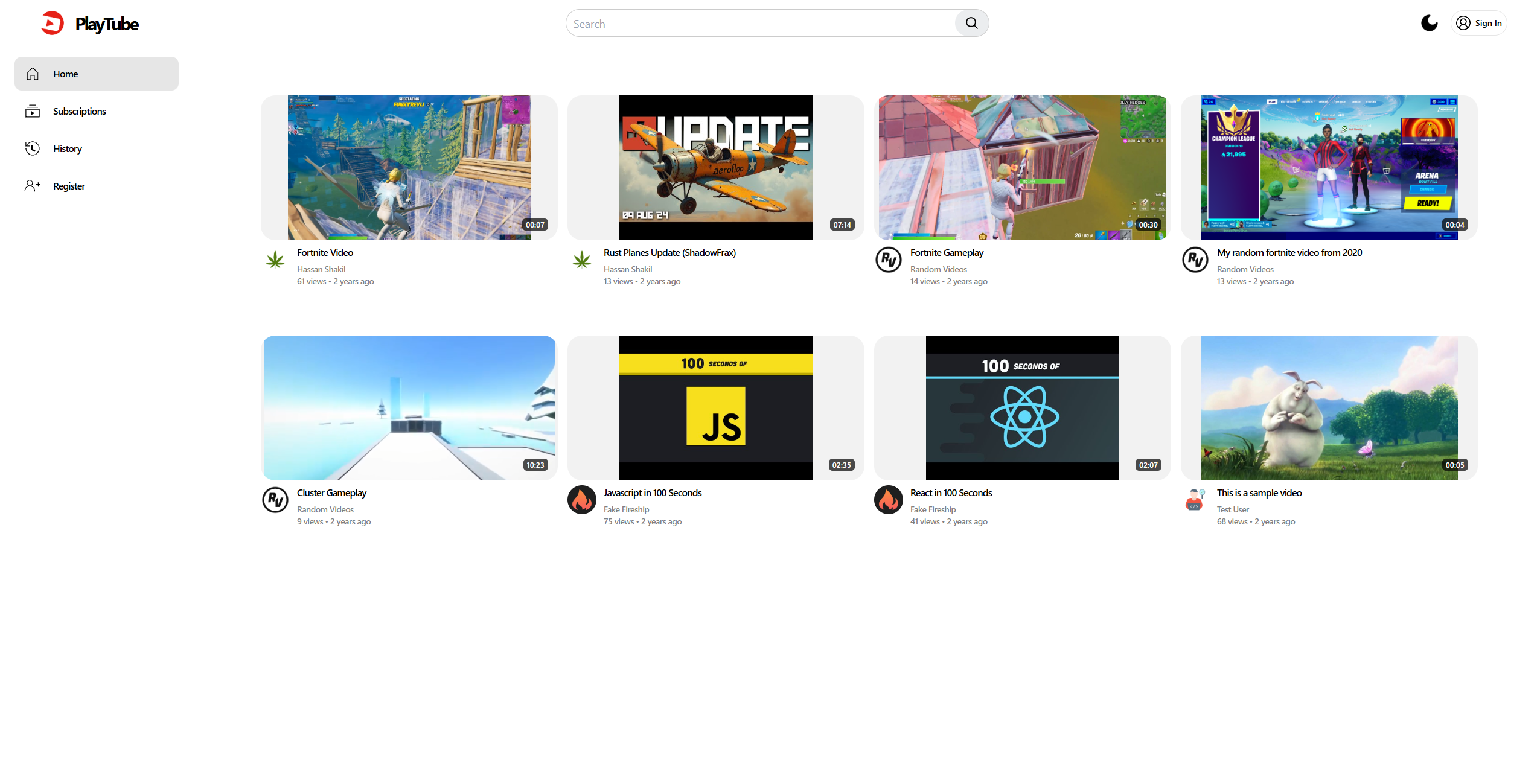The height and width of the screenshot is (784, 1540).
Task: Click Hassan Shakil channel name under Fortnite Video
Action: click(321, 269)
